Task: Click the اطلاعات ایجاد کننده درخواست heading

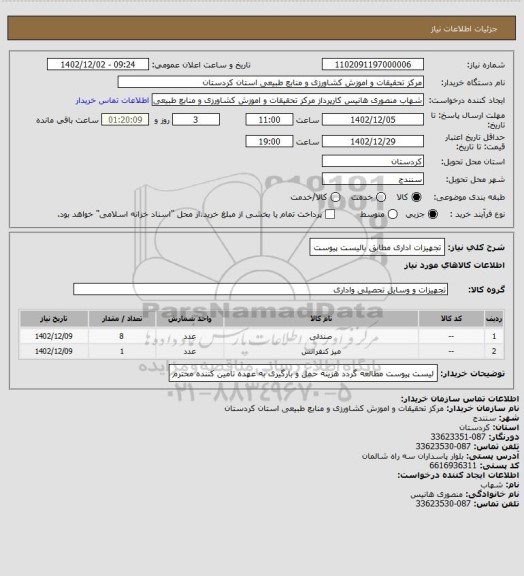Action: [458, 475]
